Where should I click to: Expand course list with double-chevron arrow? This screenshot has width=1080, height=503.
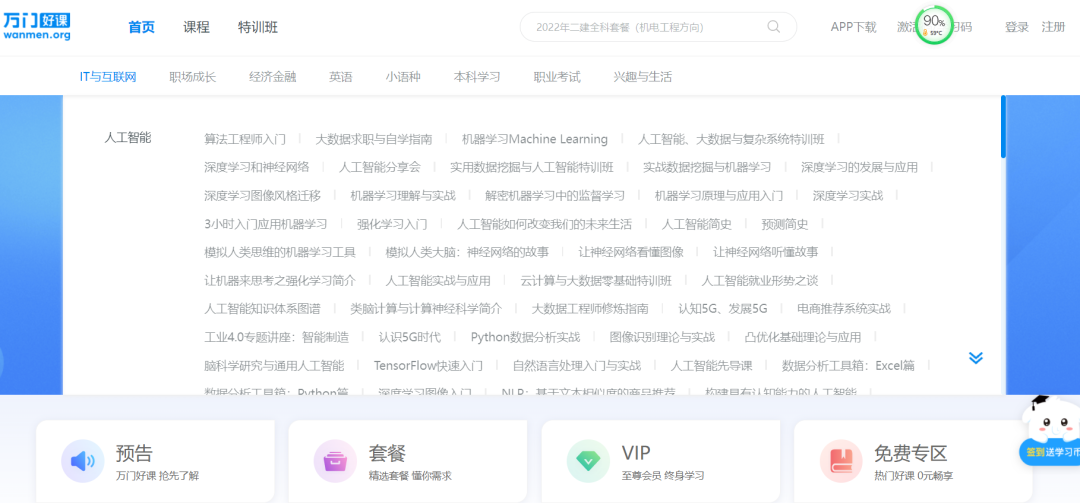coord(975,358)
